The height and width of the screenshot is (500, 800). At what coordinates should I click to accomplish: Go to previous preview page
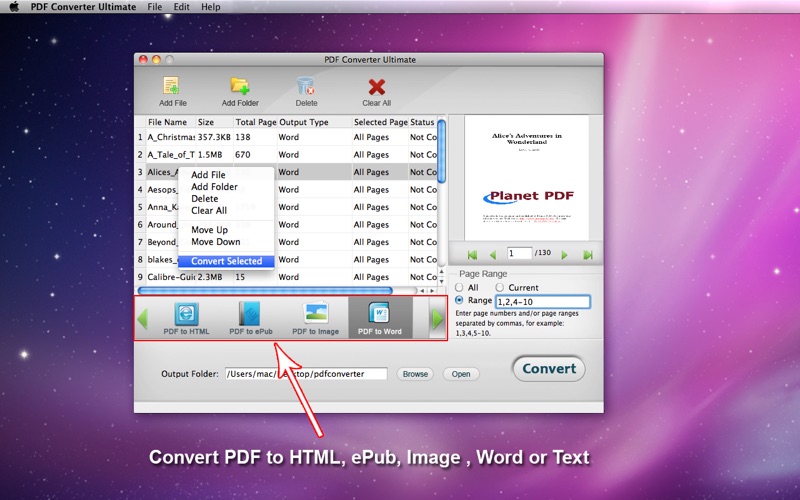point(493,254)
